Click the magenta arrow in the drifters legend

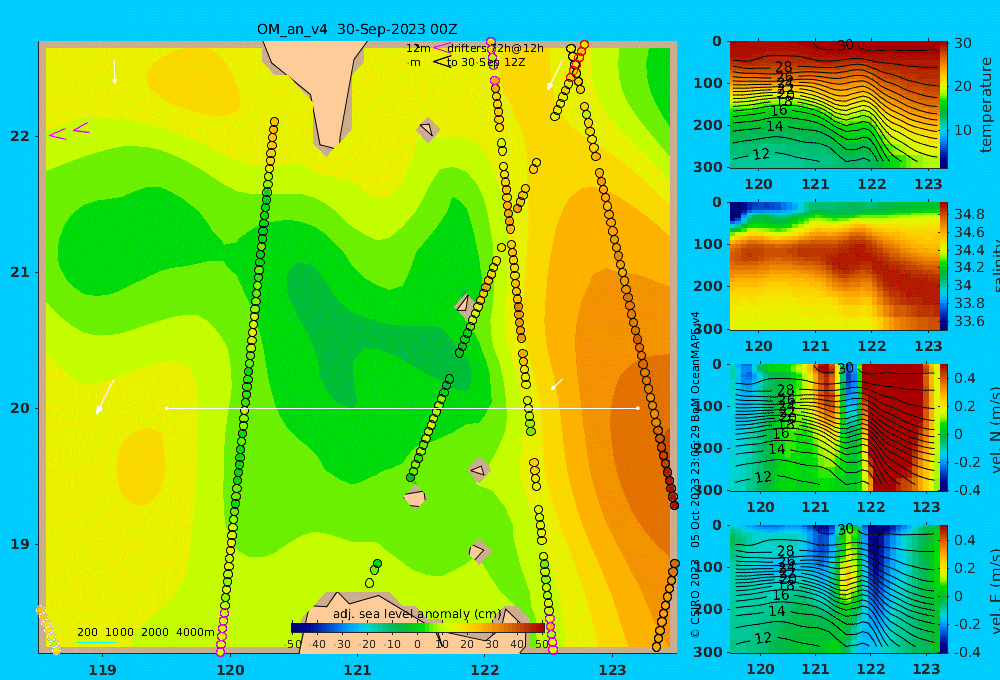[x=441, y=48]
